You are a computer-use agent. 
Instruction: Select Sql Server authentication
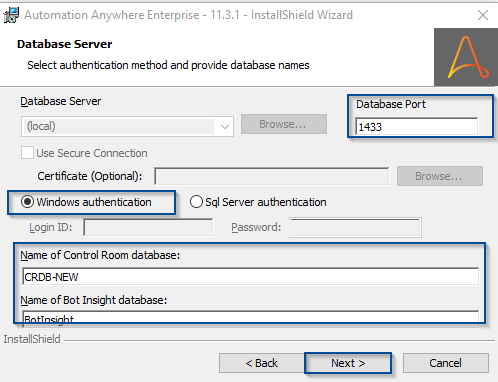coord(258,202)
